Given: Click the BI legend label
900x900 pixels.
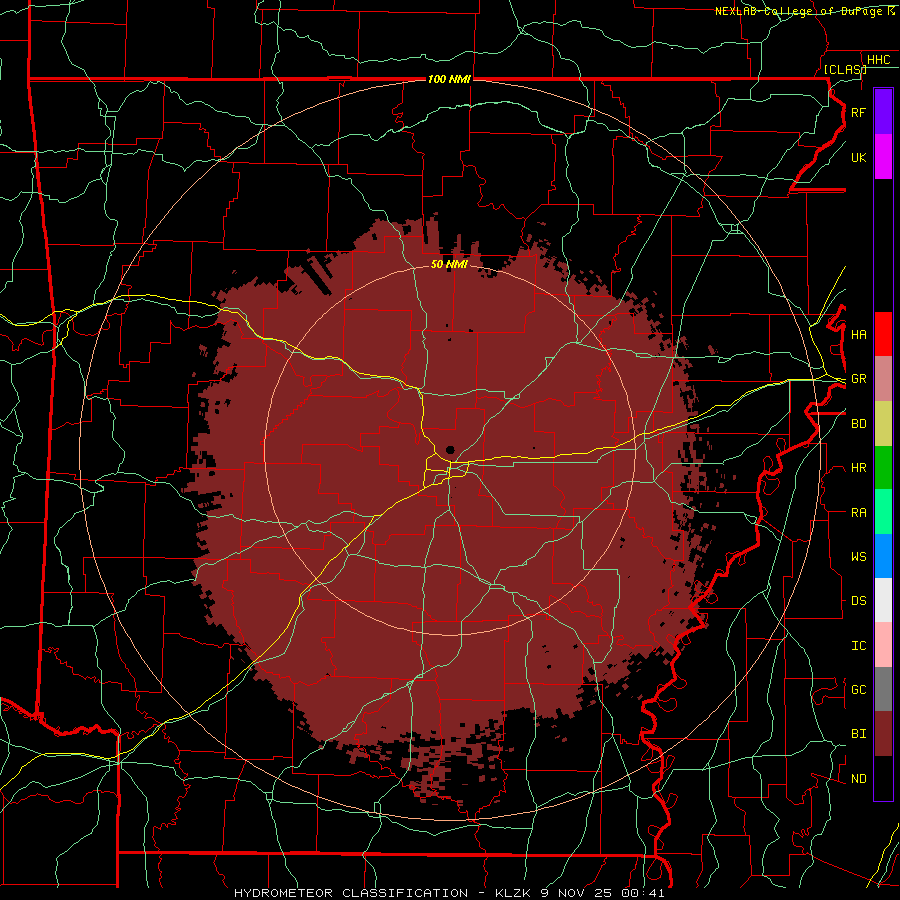Looking at the screenshot, I should pyautogui.click(x=858, y=734).
